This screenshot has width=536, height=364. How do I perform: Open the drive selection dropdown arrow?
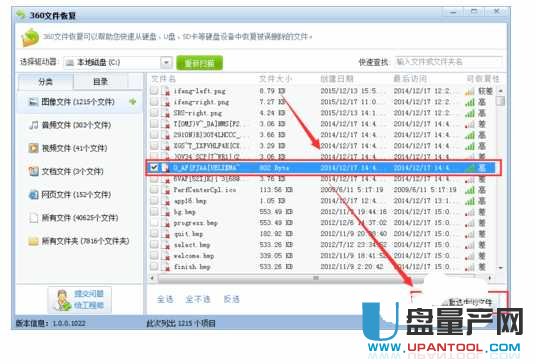click(166, 63)
